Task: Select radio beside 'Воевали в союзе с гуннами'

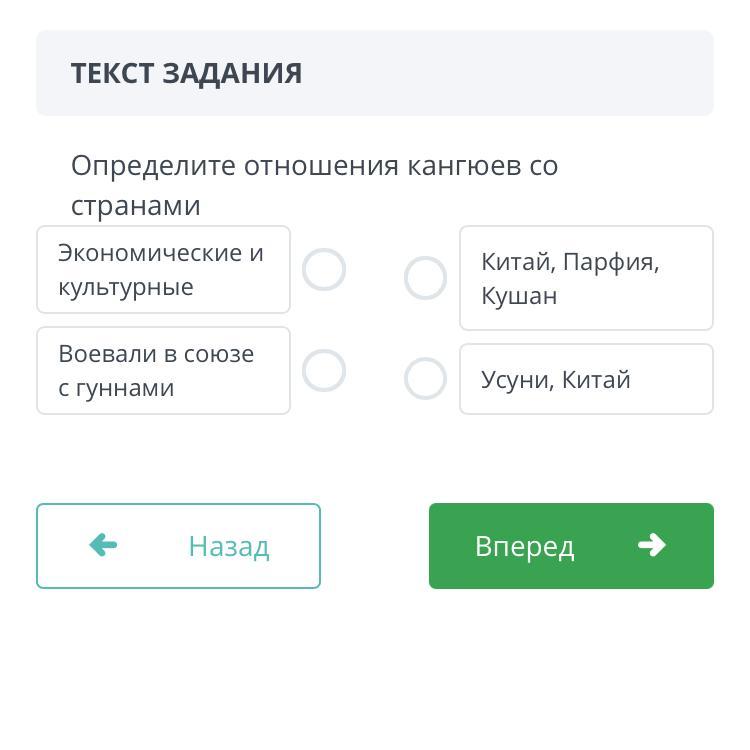Action: (x=324, y=371)
